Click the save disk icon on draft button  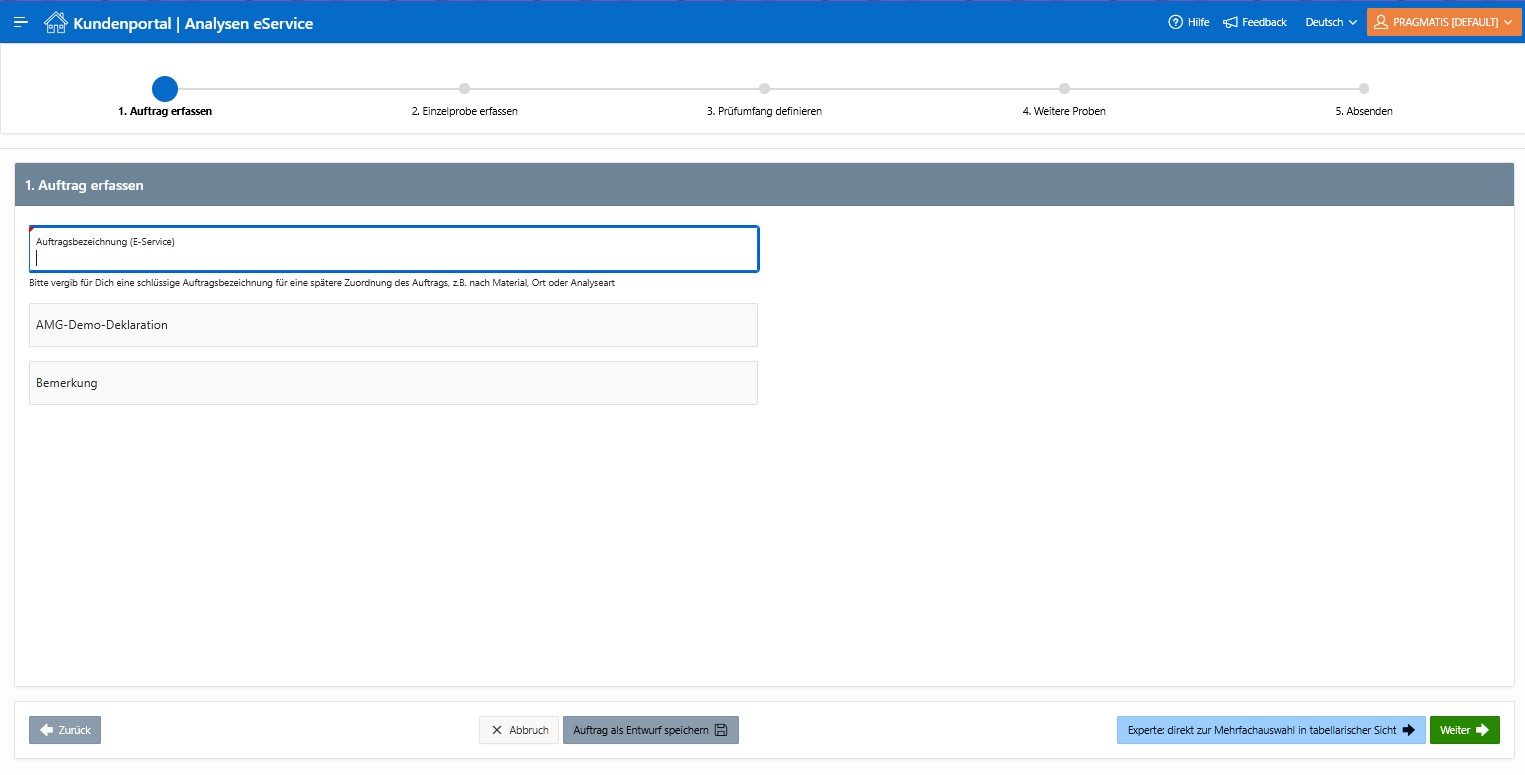[721, 730]
